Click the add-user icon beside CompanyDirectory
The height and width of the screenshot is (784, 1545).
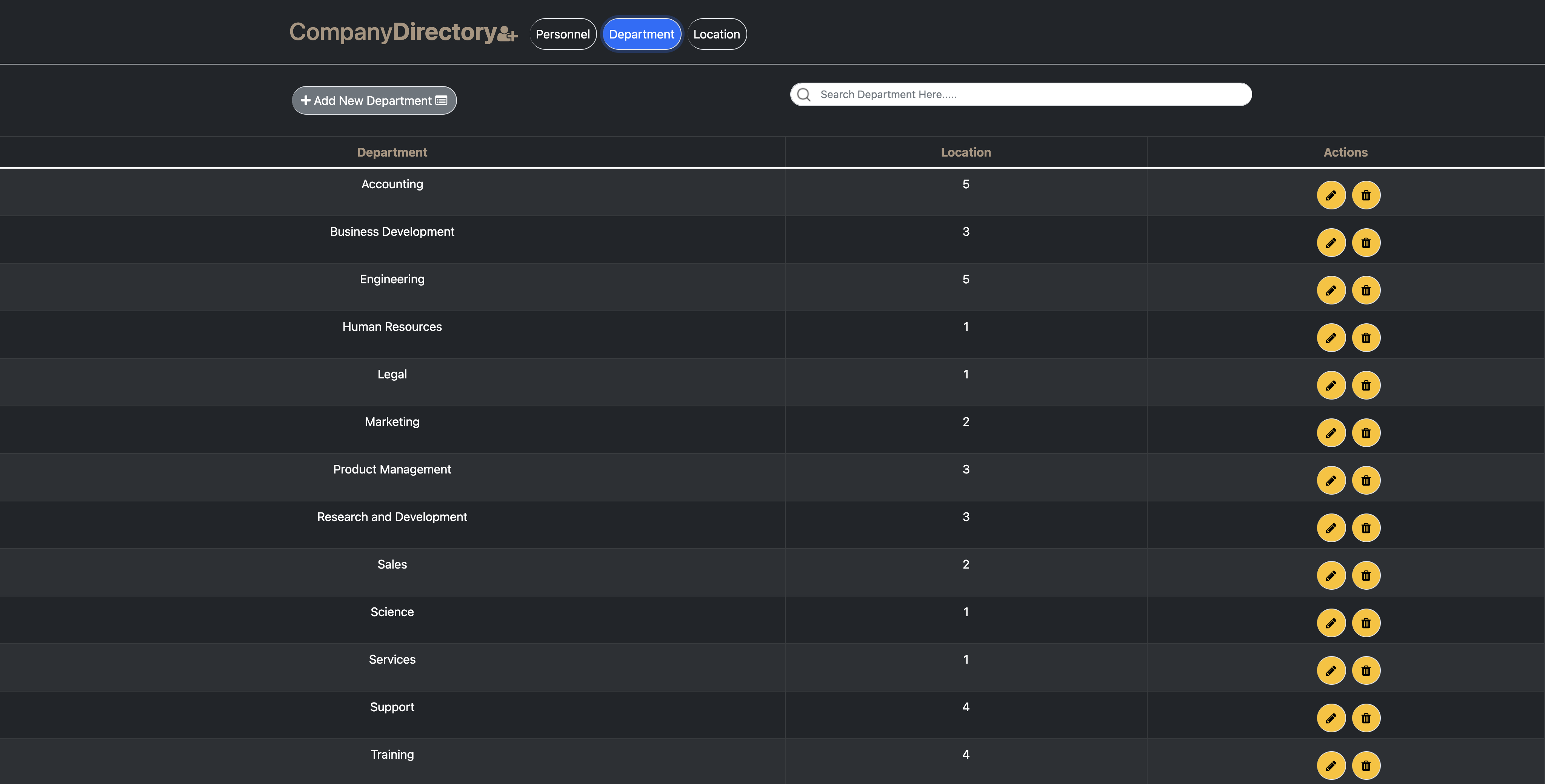coord(508,34)
